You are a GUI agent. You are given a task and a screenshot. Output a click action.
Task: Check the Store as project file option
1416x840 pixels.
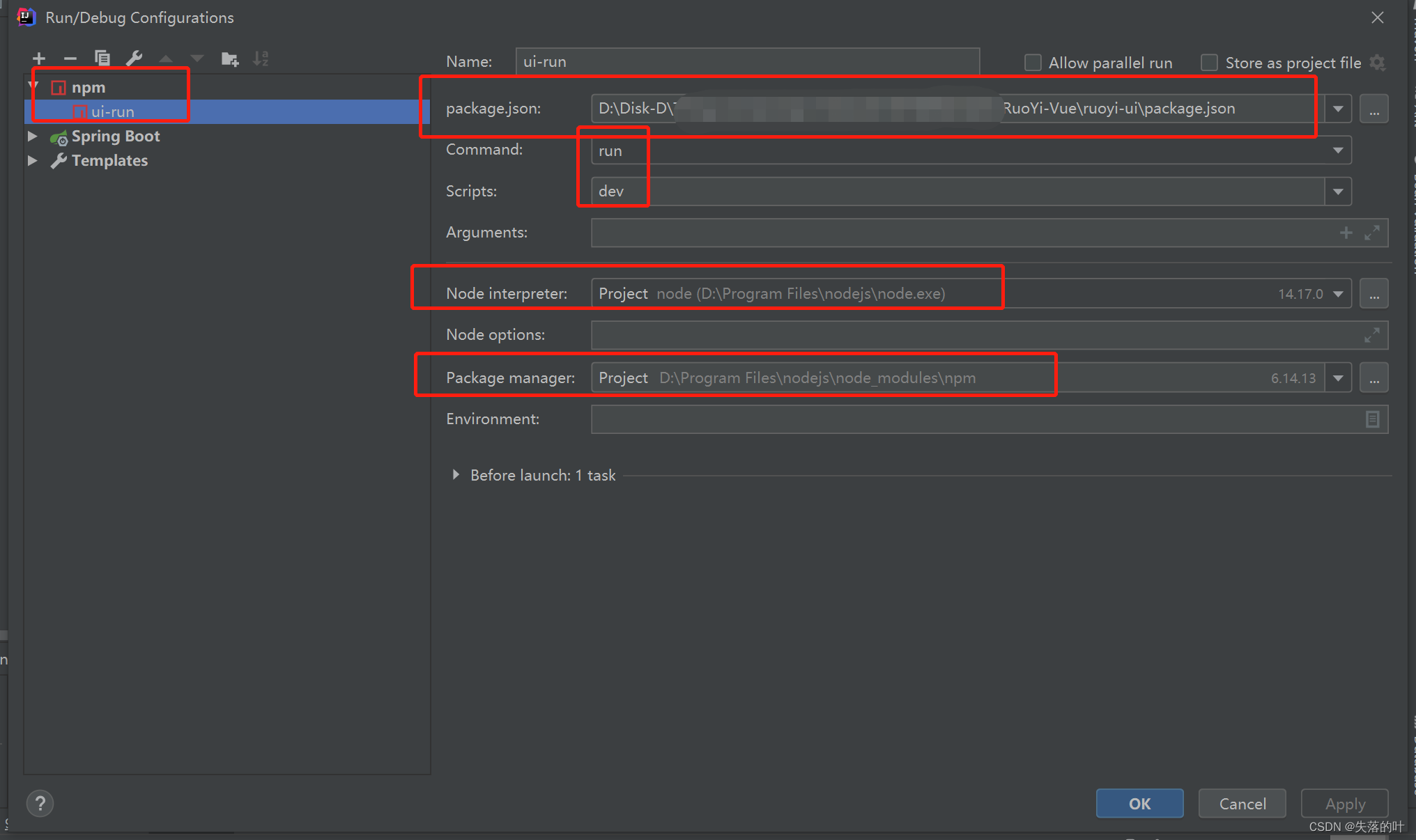coord(1210,63)
